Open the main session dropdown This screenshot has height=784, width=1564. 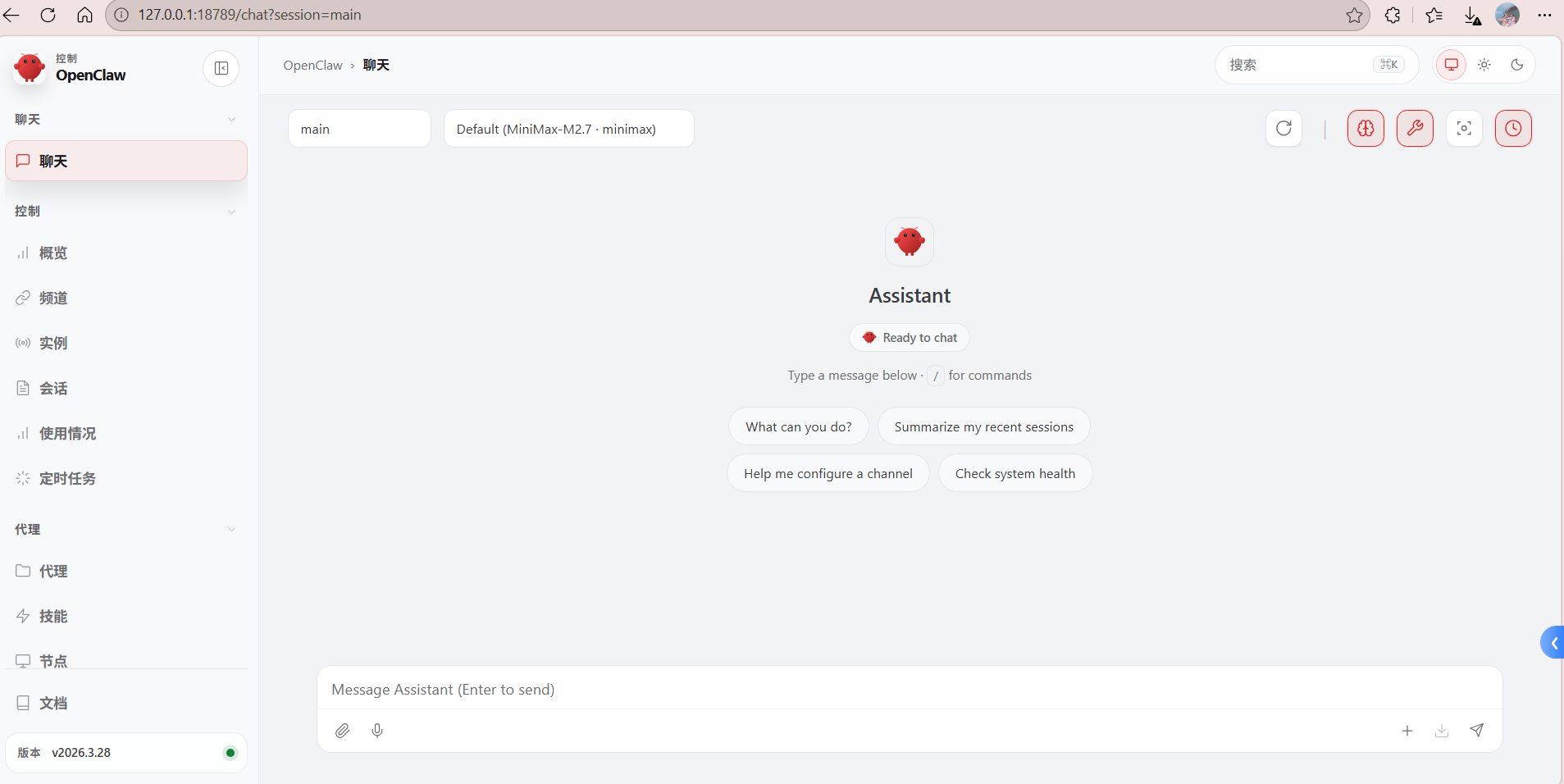click(359, 129)
